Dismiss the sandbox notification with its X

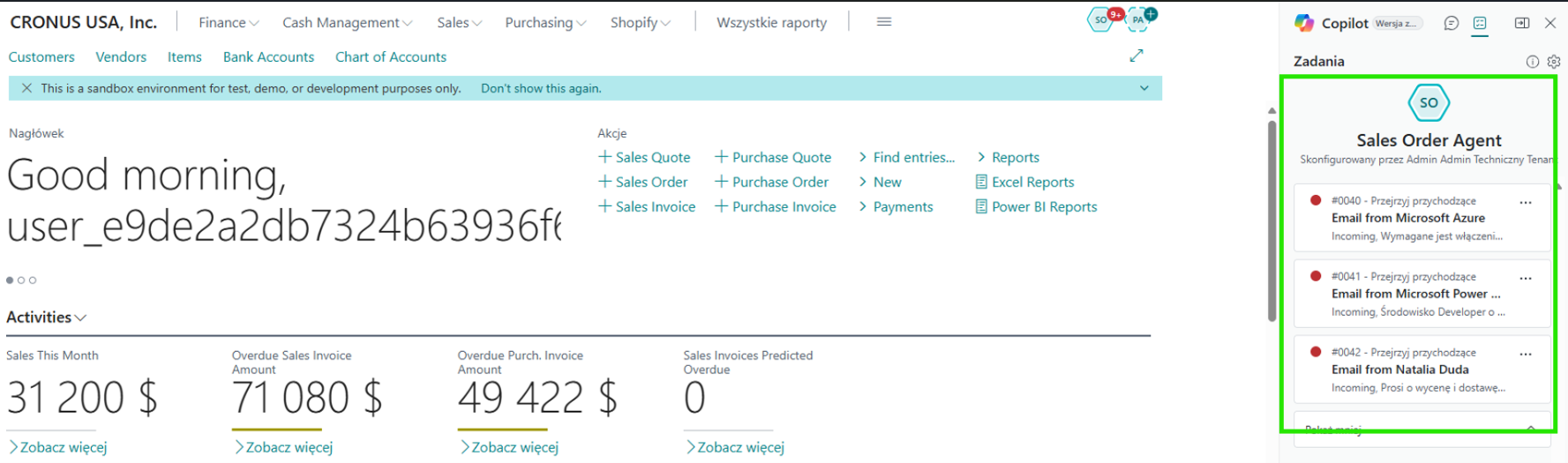tap(26, 88)
